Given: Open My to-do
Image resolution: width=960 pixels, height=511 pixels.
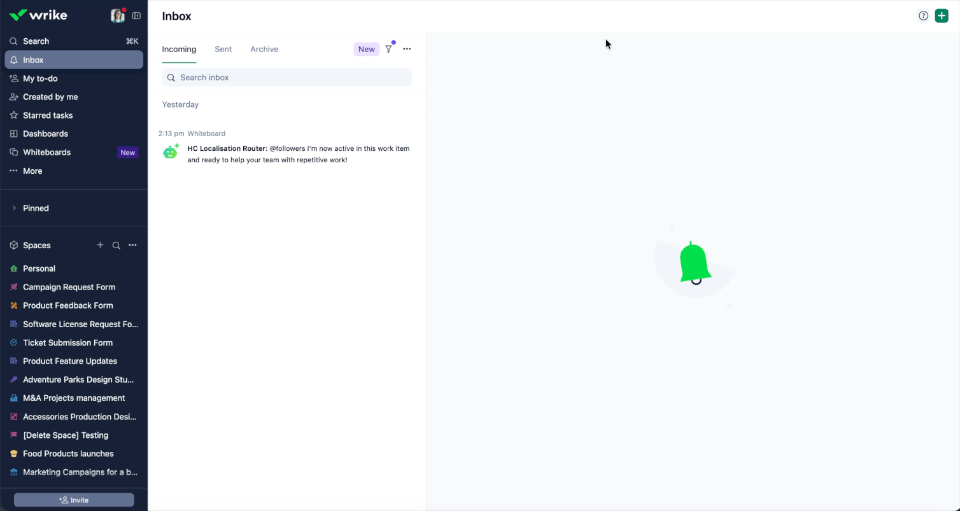Looking at the screenshot, I should (x=73, y=78).
